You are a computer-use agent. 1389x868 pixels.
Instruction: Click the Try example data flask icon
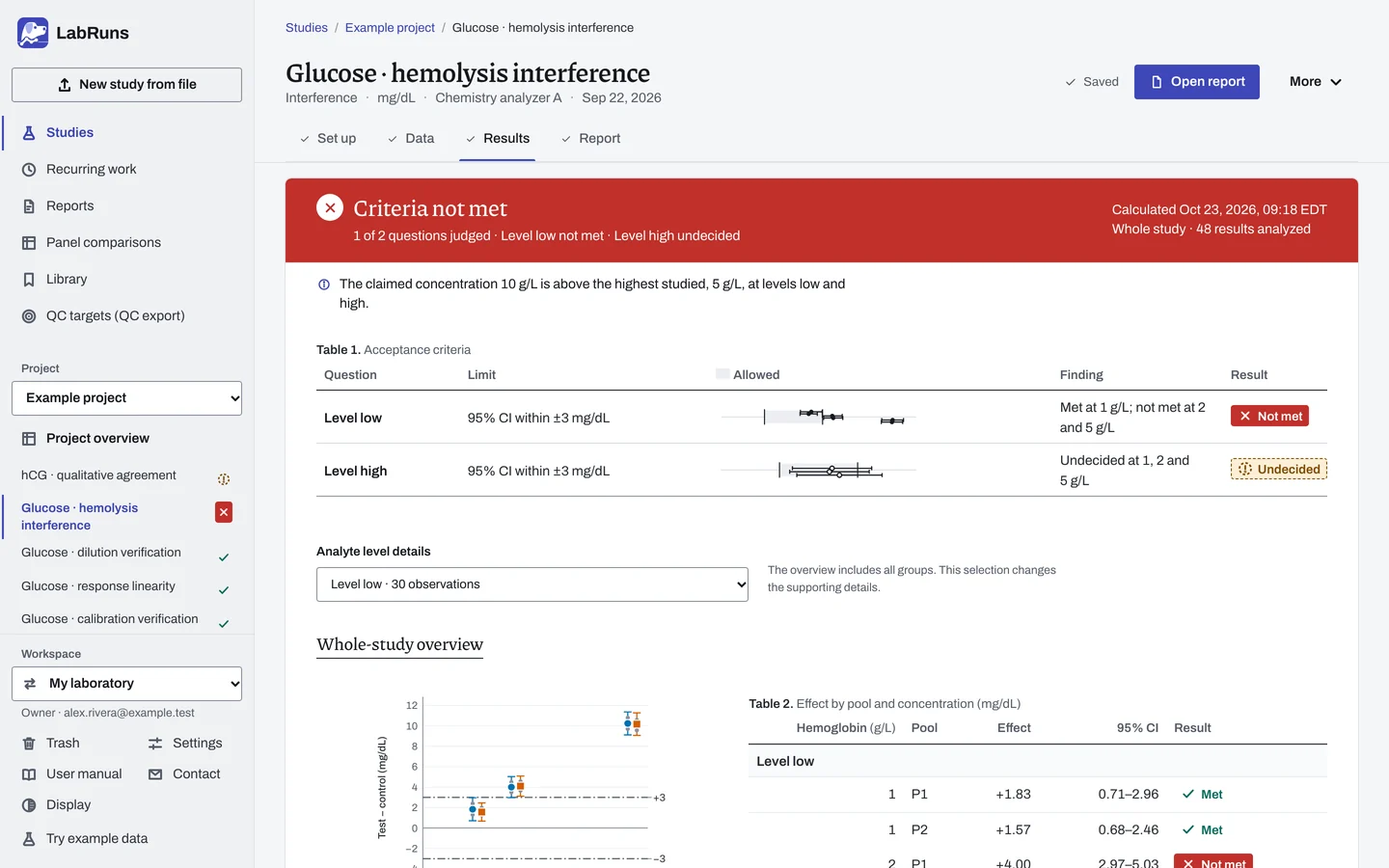pos(29,839)
